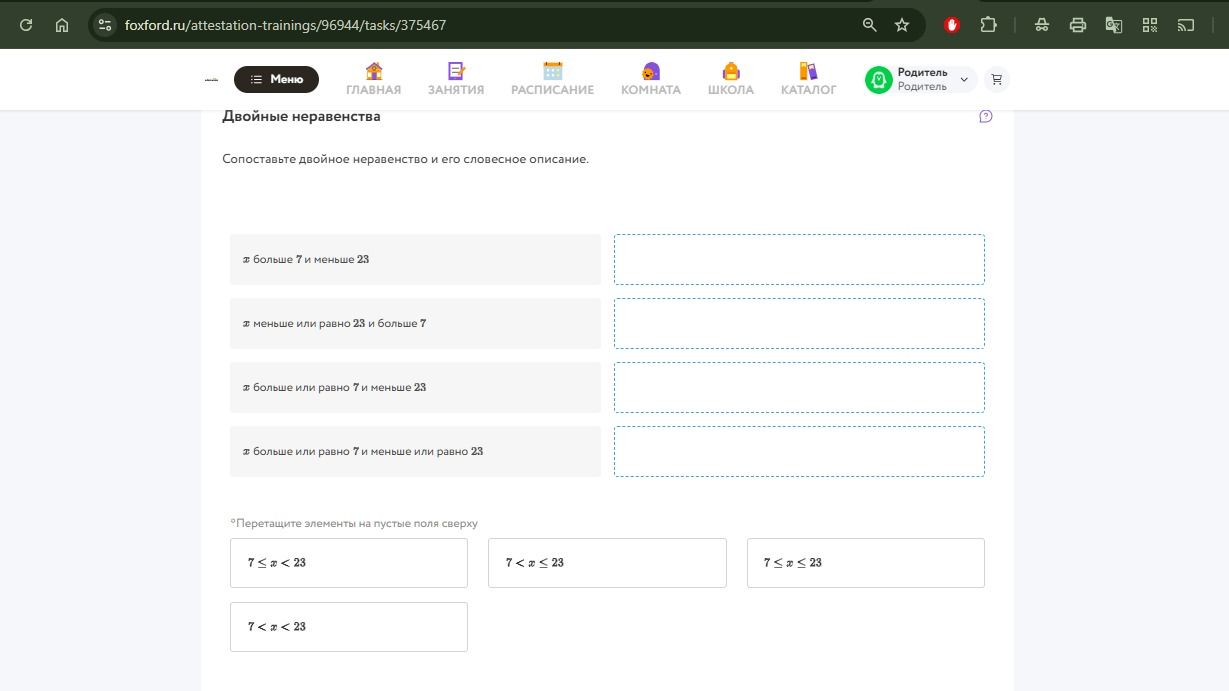Reload the page in the browser
Screen dimensions: 1229x691
26,25
